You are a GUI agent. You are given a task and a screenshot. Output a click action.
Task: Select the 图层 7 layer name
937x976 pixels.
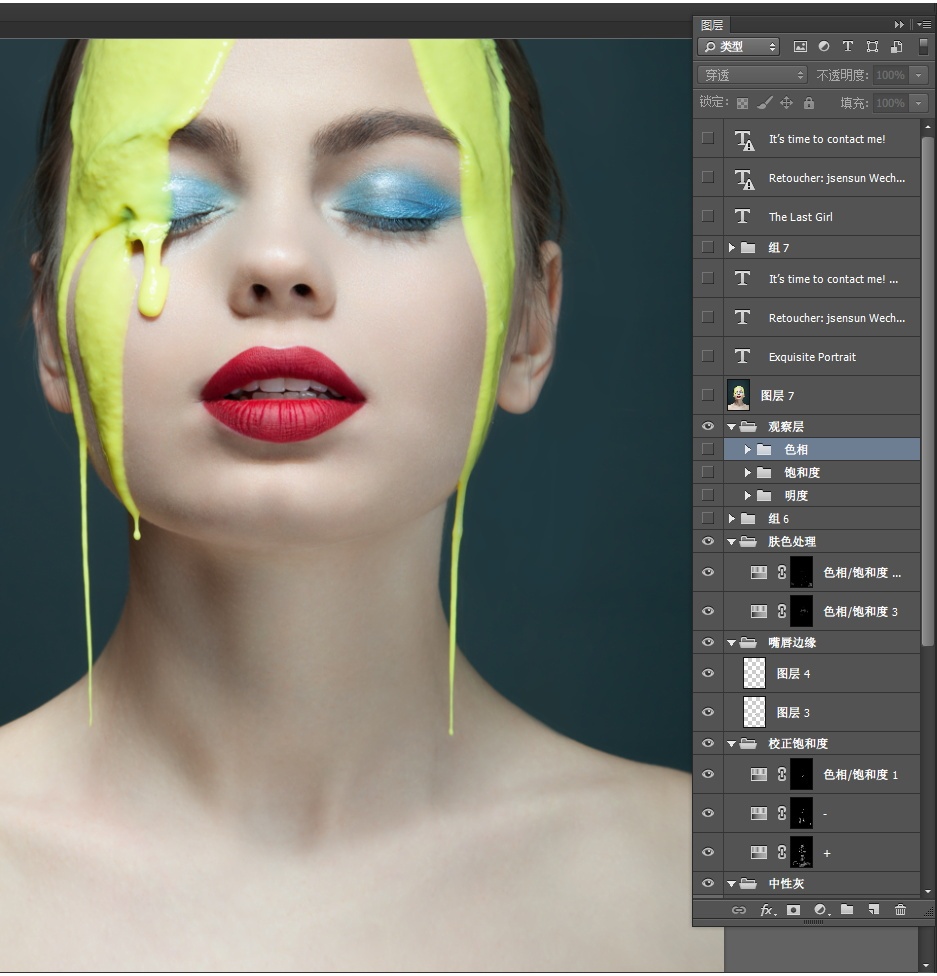click(777, 395)
